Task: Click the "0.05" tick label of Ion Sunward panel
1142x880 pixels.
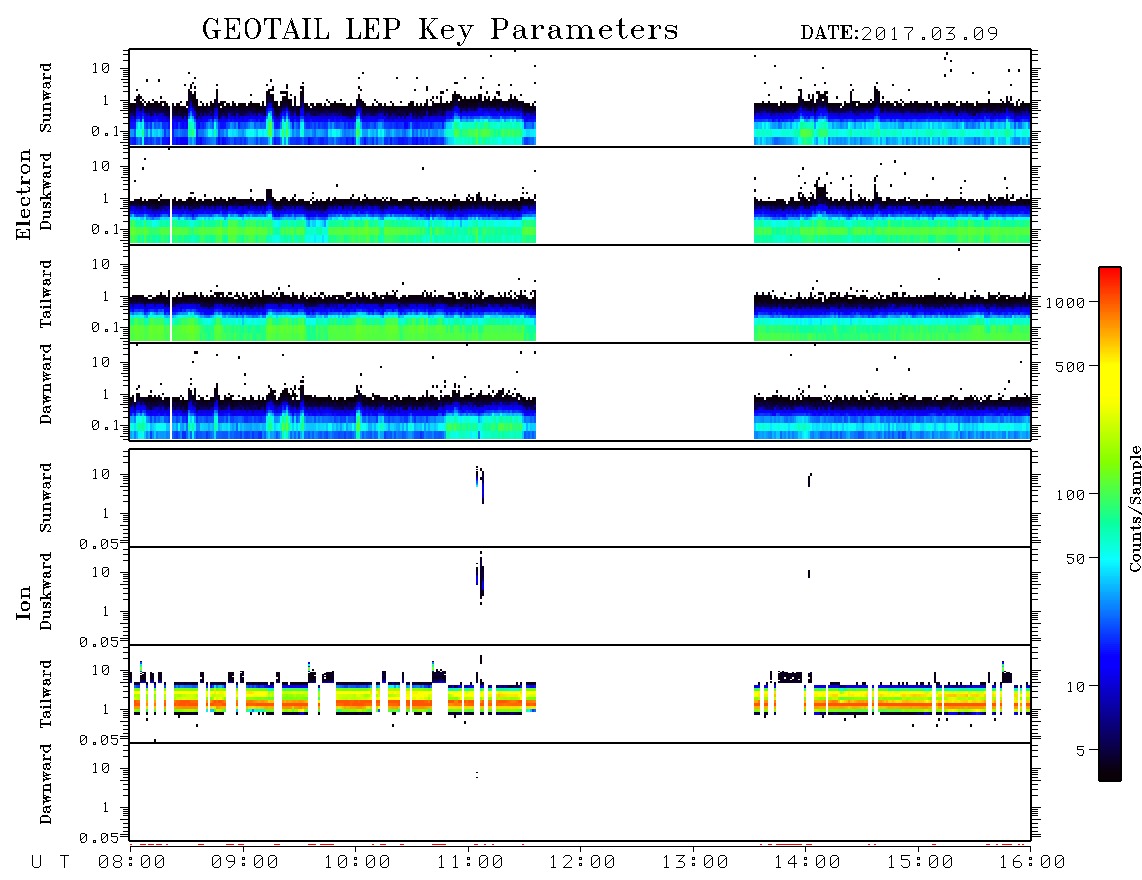Action: [x=99, y=543]
